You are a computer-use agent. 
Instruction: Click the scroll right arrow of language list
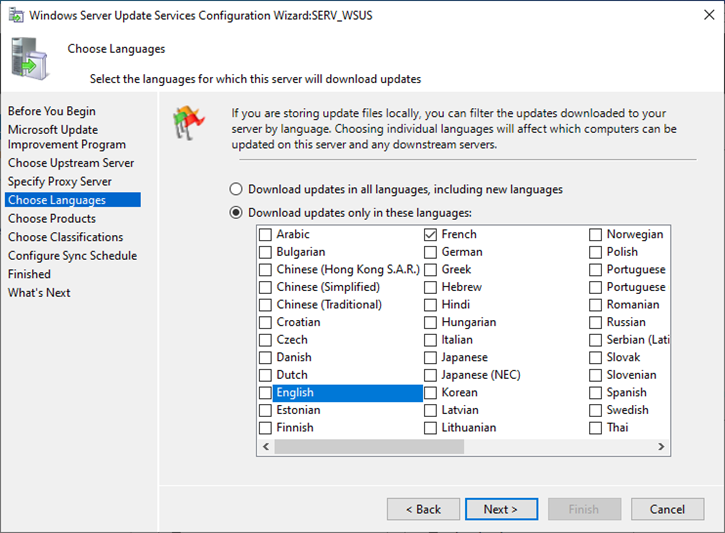[x=661, y=447]
